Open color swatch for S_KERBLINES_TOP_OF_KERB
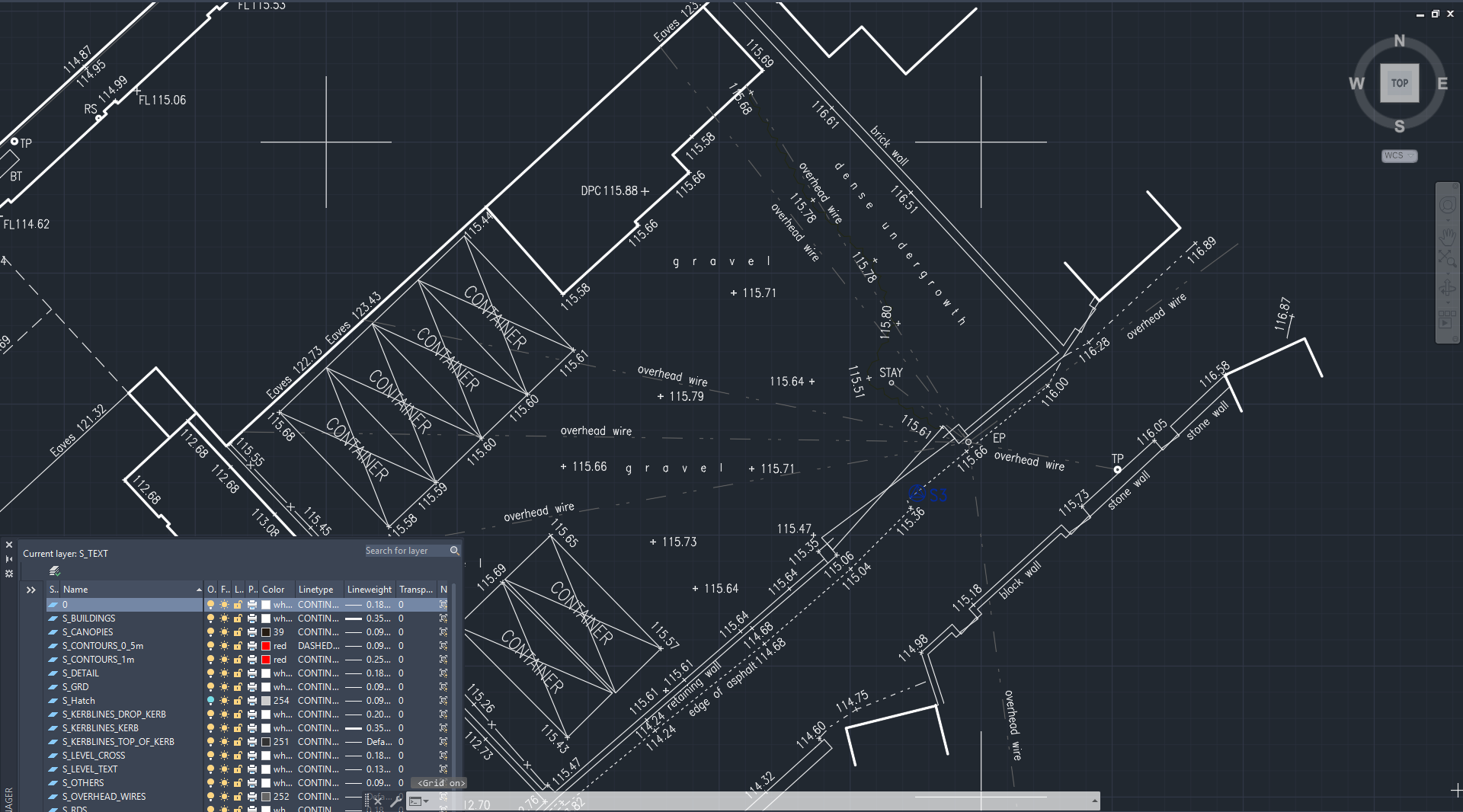 tap(266, 742)
